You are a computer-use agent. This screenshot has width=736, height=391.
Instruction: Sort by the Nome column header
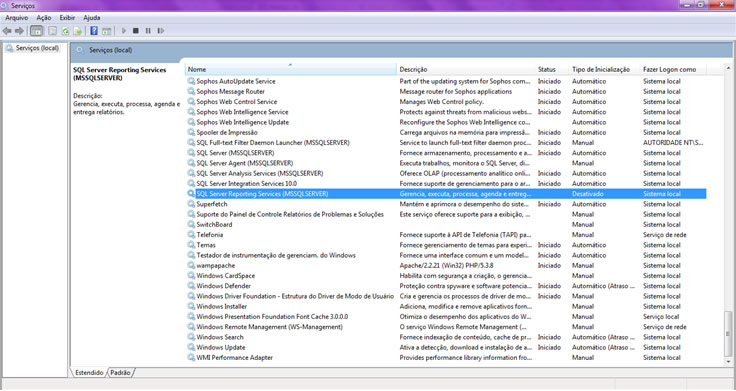pos(291,69)
